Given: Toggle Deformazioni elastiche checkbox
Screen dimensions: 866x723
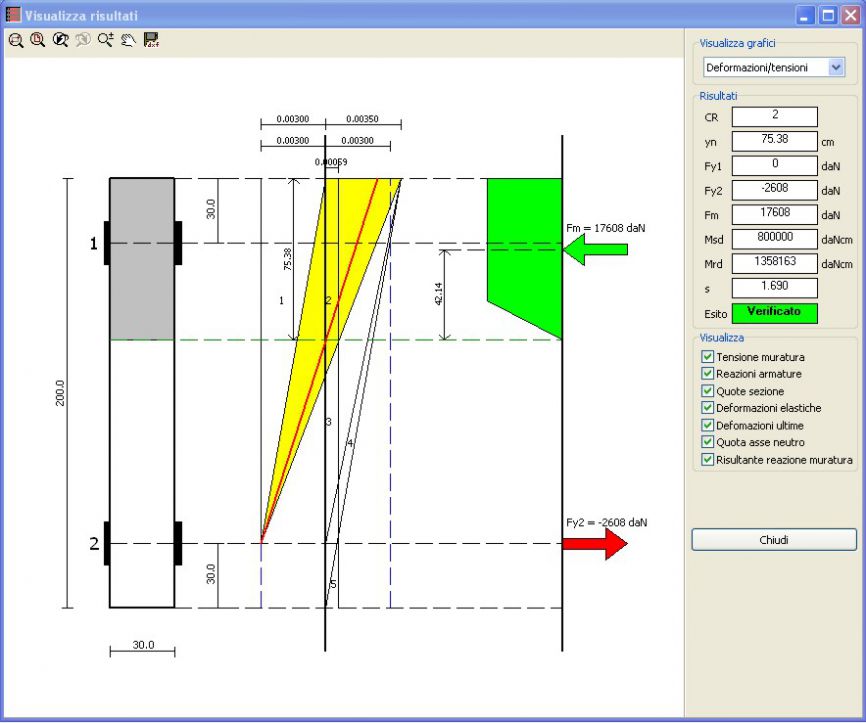Looking at the screenshot, I should pos(708,408).
